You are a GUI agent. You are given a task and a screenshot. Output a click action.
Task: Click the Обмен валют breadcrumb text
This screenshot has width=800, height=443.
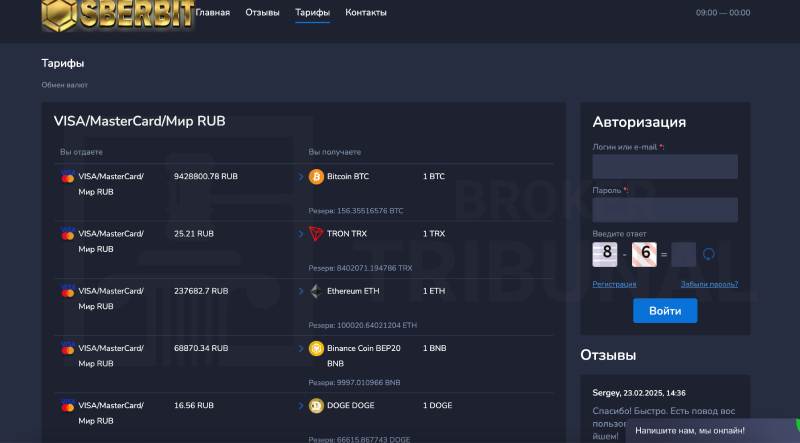click(64, 85)
